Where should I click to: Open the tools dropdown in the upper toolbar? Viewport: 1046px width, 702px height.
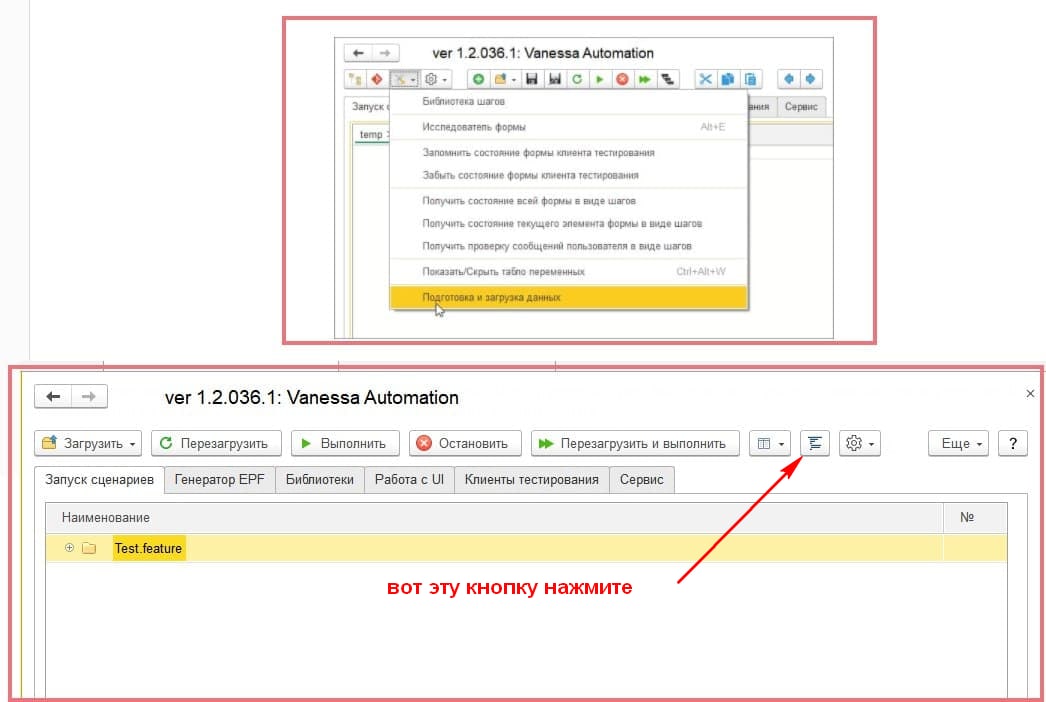(404, 79)
